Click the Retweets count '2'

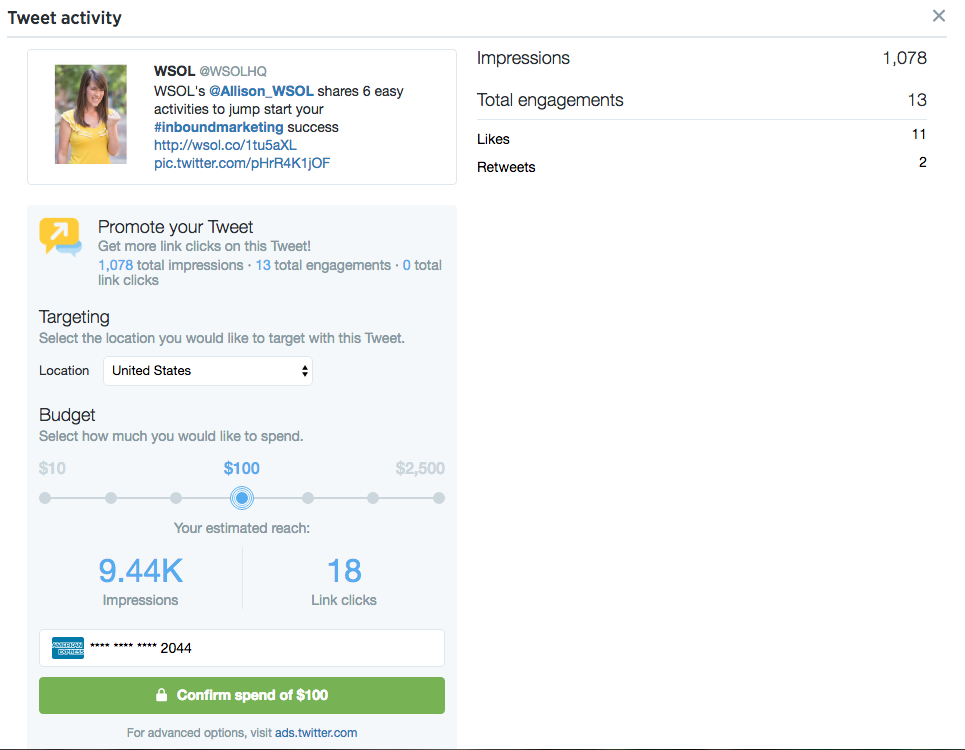click(x=923, y=162)
